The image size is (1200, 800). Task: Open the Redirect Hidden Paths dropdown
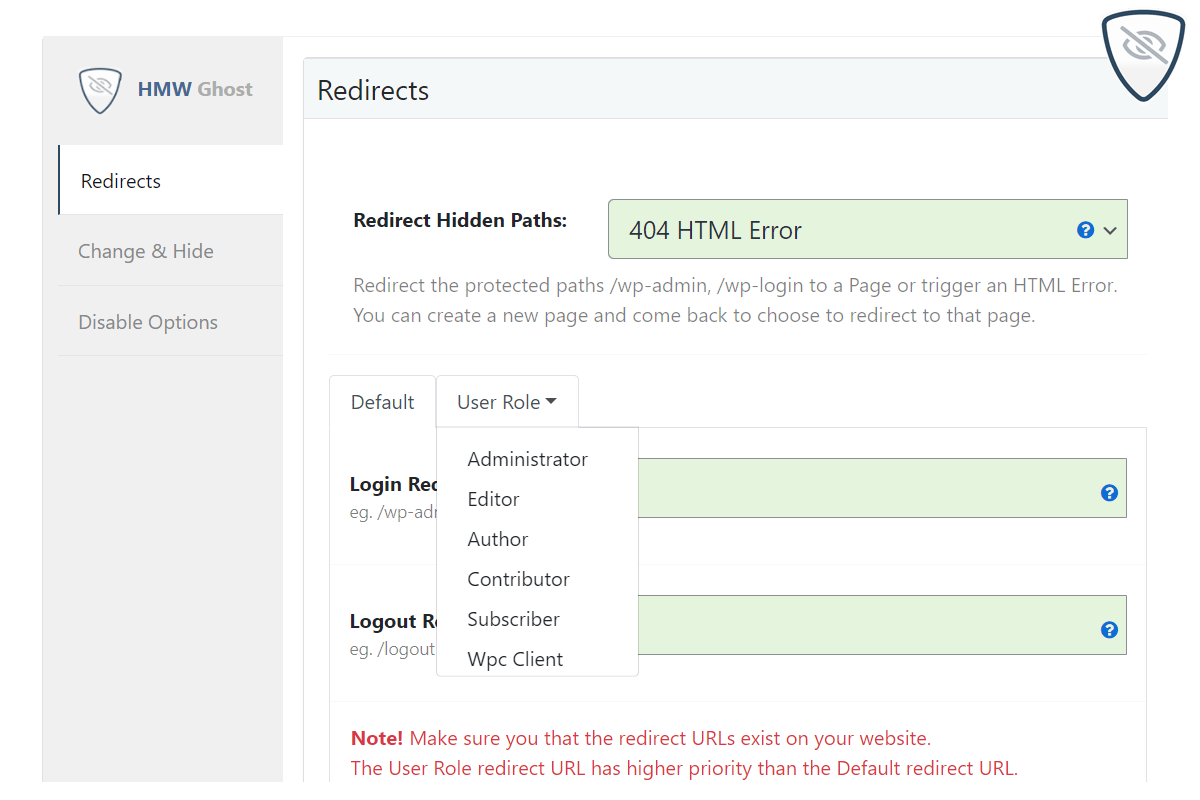tap(850, 230)
